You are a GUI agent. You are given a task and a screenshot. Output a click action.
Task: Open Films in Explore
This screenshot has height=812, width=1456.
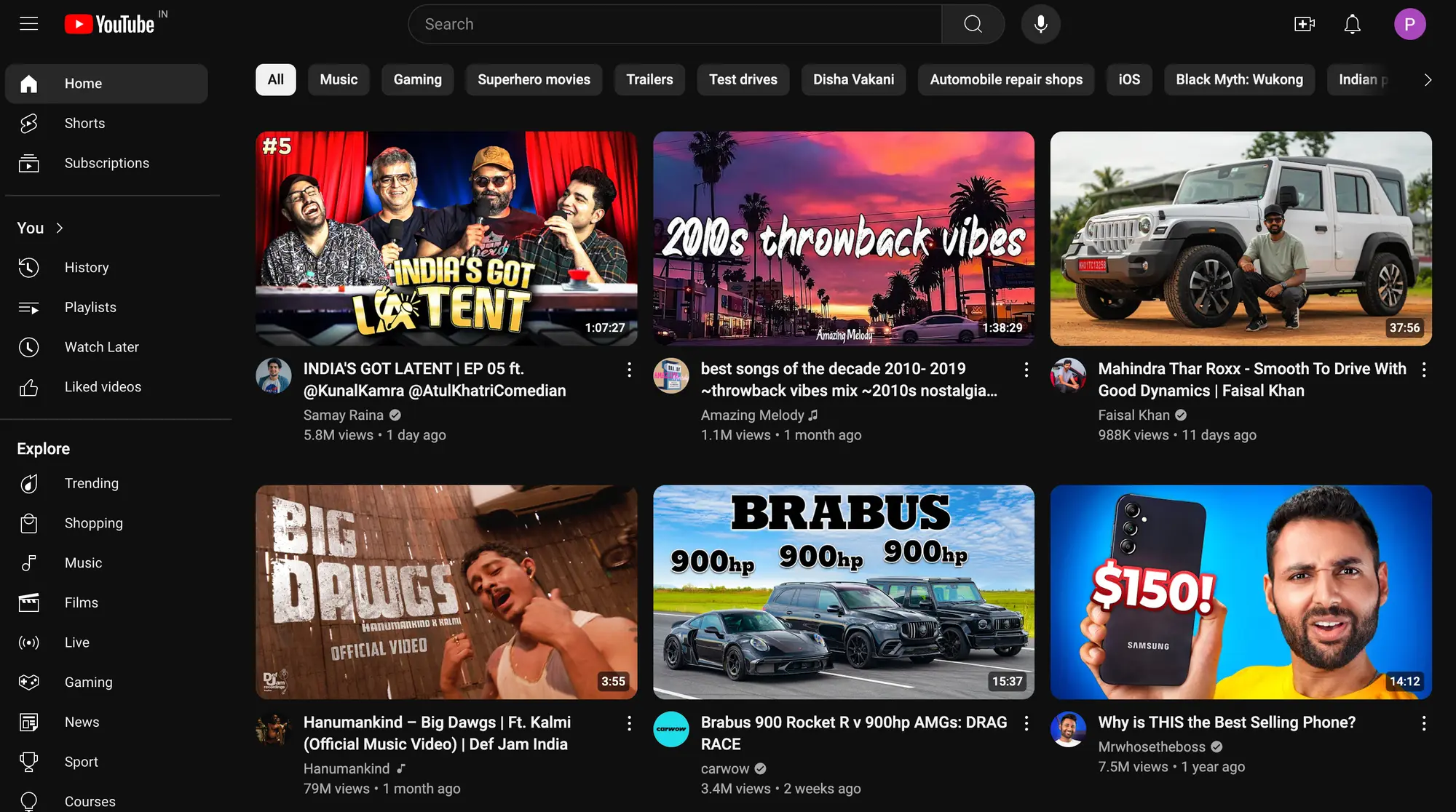(106, 602)
